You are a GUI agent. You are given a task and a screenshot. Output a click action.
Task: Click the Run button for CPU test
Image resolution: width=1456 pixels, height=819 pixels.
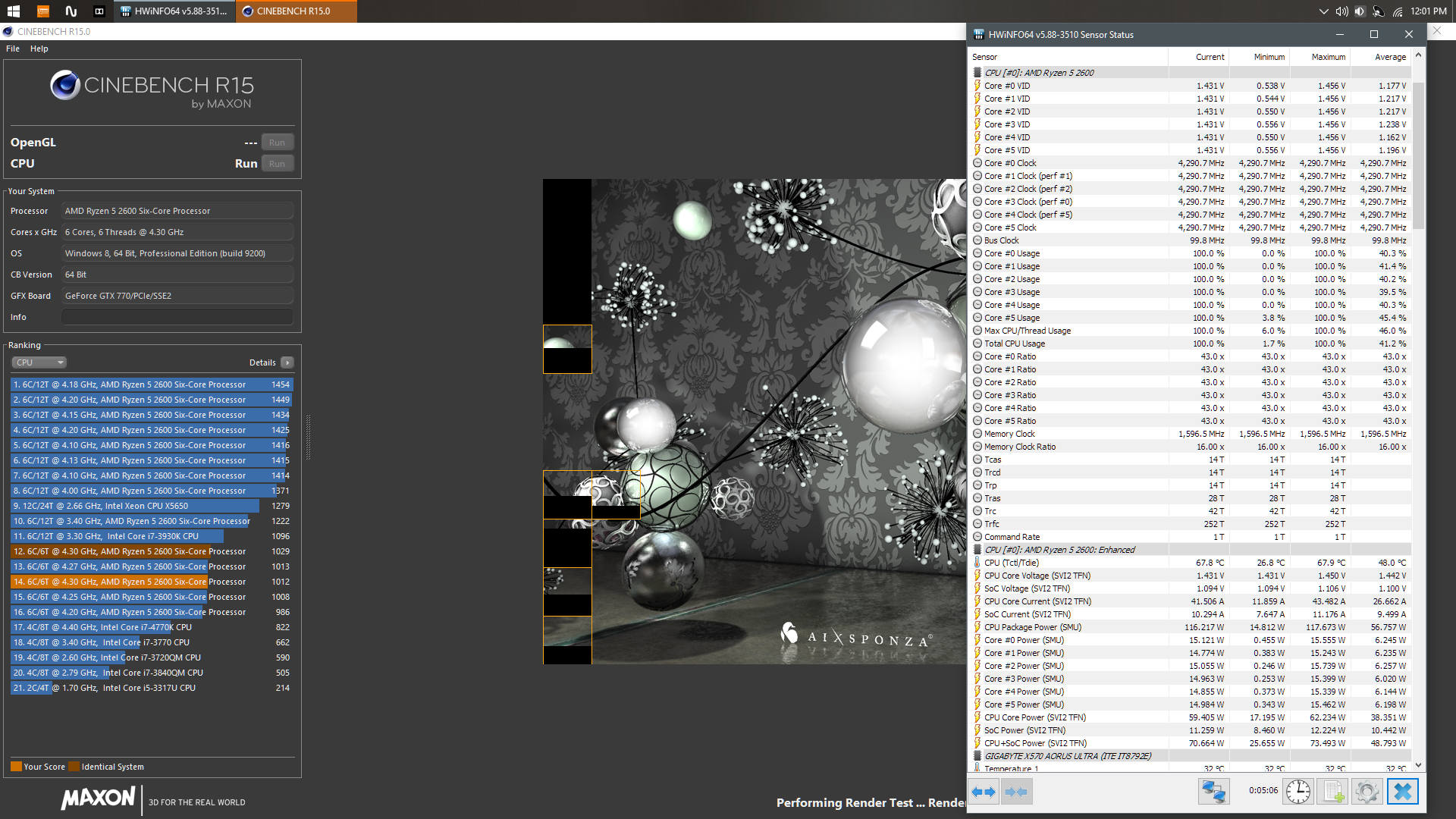[278, 164]
